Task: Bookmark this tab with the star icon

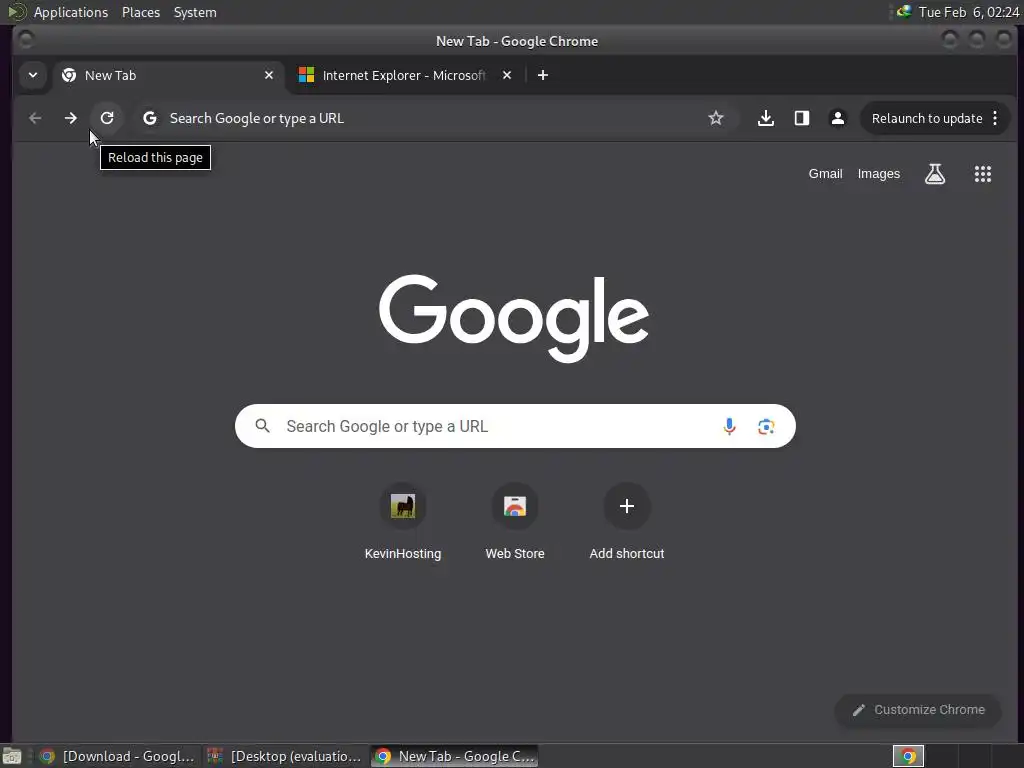Action: pos(716,118)
